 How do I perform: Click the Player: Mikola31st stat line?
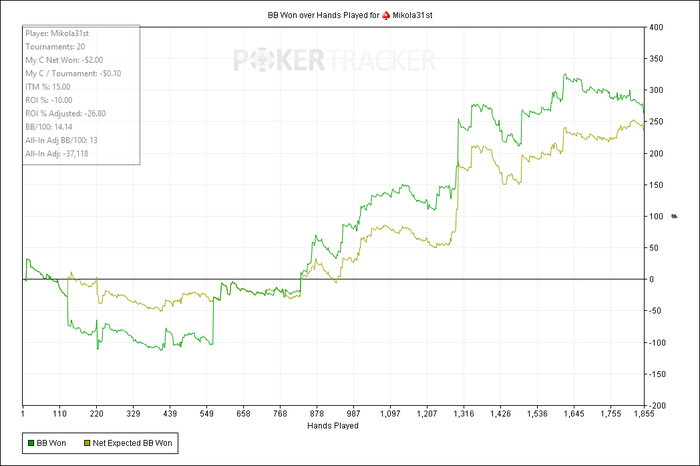tap(57, 33)
